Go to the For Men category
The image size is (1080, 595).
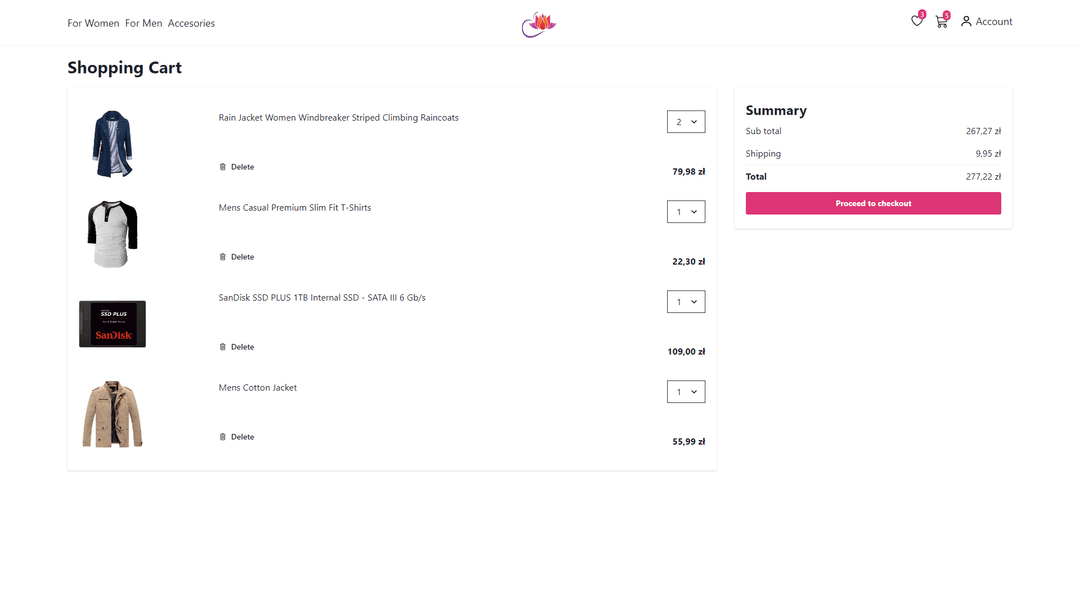144,23
